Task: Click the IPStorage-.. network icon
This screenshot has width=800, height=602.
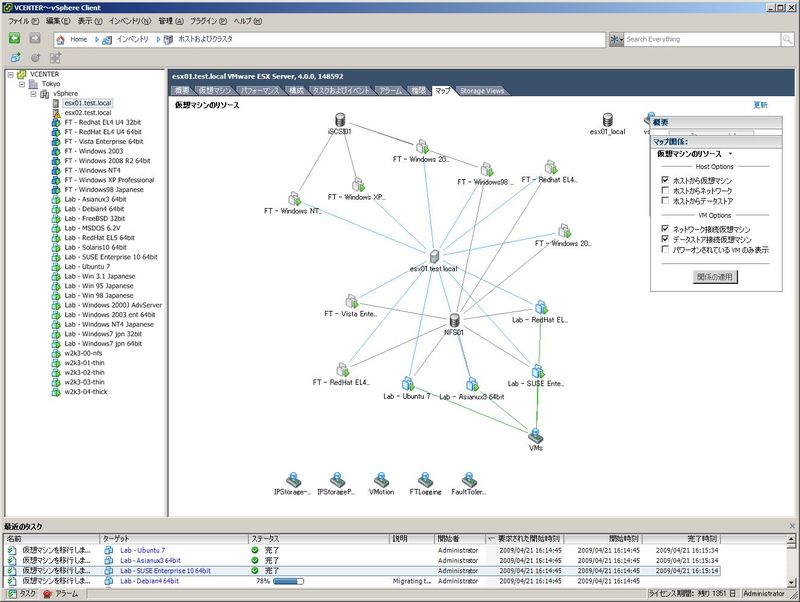Action: pyautogui.click(x=293, y=480)
